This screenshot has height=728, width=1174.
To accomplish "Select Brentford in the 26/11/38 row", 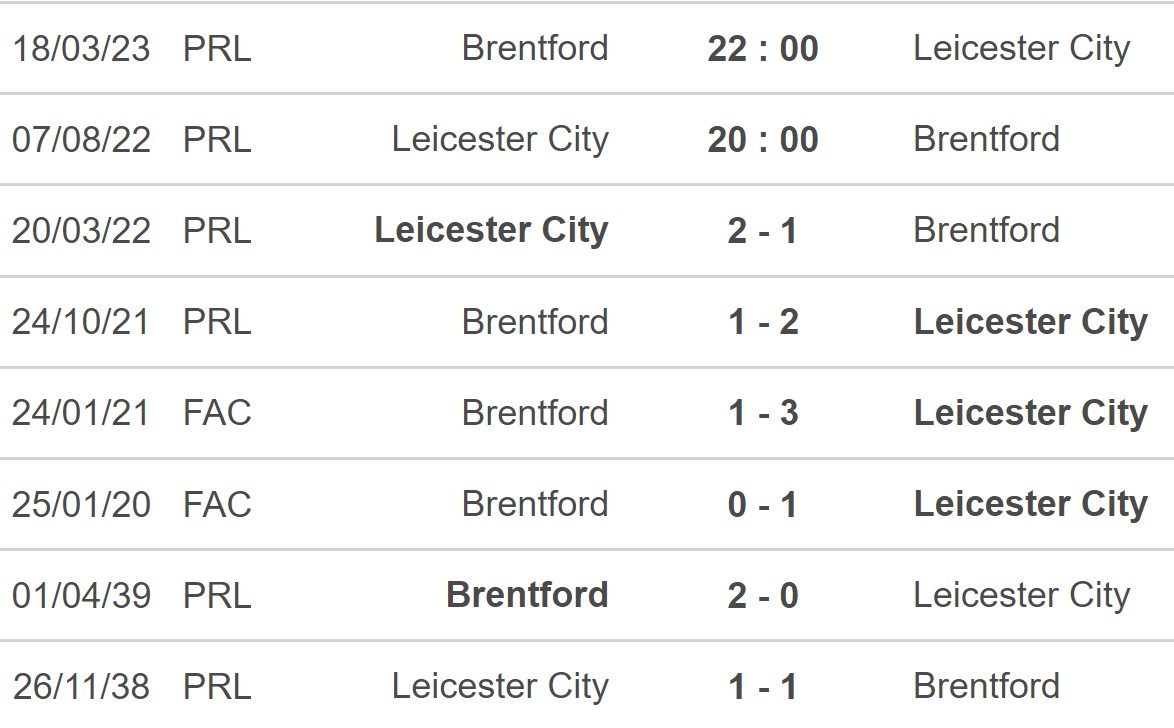I will click(x=986, y=686).
